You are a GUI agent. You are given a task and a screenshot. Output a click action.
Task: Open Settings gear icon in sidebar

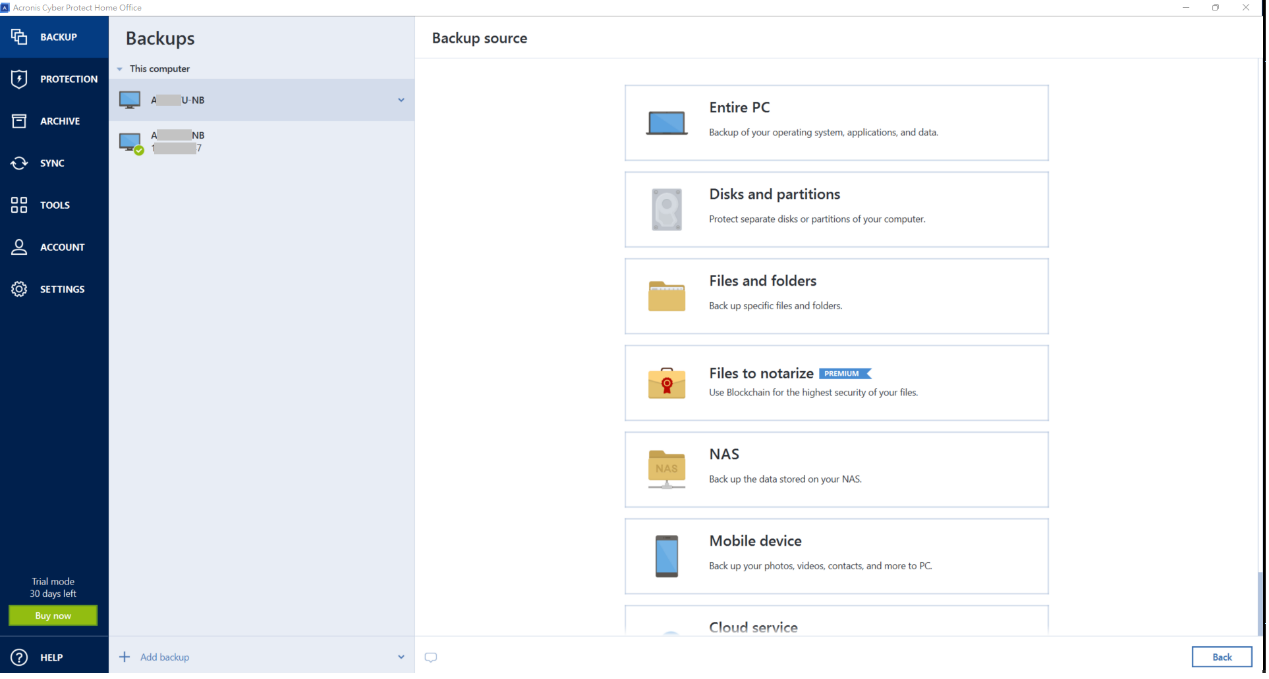click(x=19, y=289)
